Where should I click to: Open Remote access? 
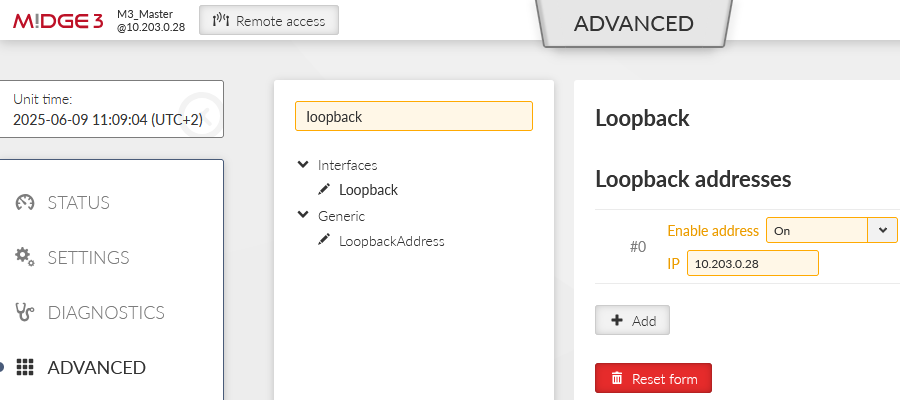tap(269, 21)
